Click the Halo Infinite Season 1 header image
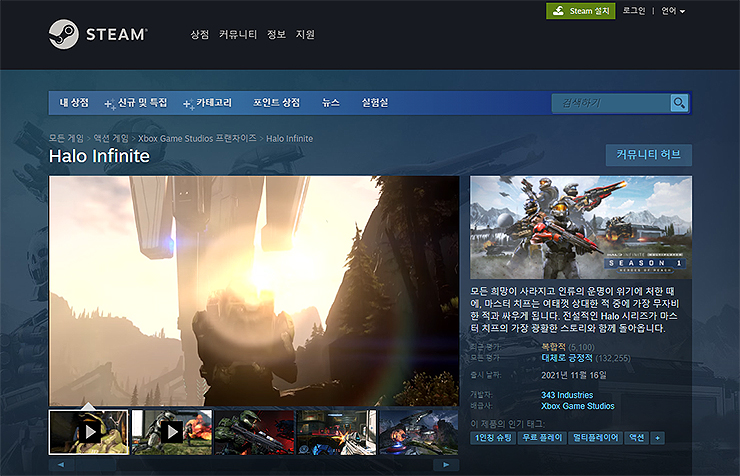 pos(581,227)
